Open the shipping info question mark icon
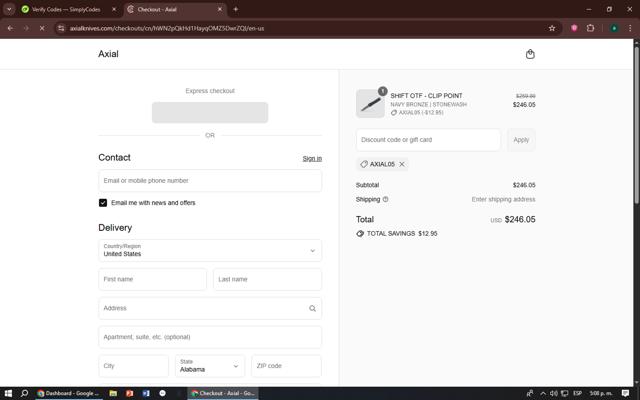The height and width of the screenshot is (400, 640). tap(385, 199)
